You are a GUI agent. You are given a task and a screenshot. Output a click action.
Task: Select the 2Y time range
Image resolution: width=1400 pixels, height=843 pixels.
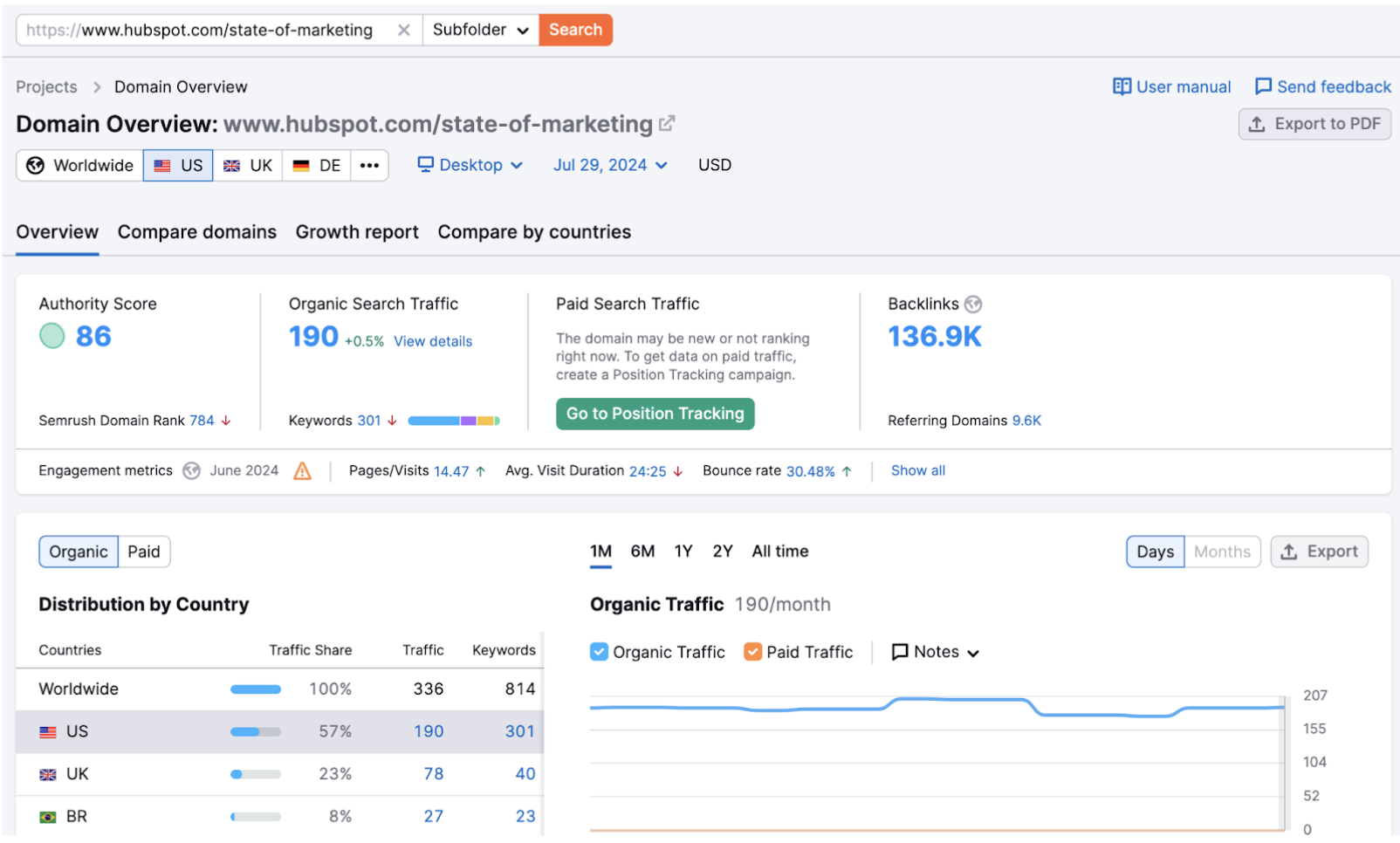(723, 552)
